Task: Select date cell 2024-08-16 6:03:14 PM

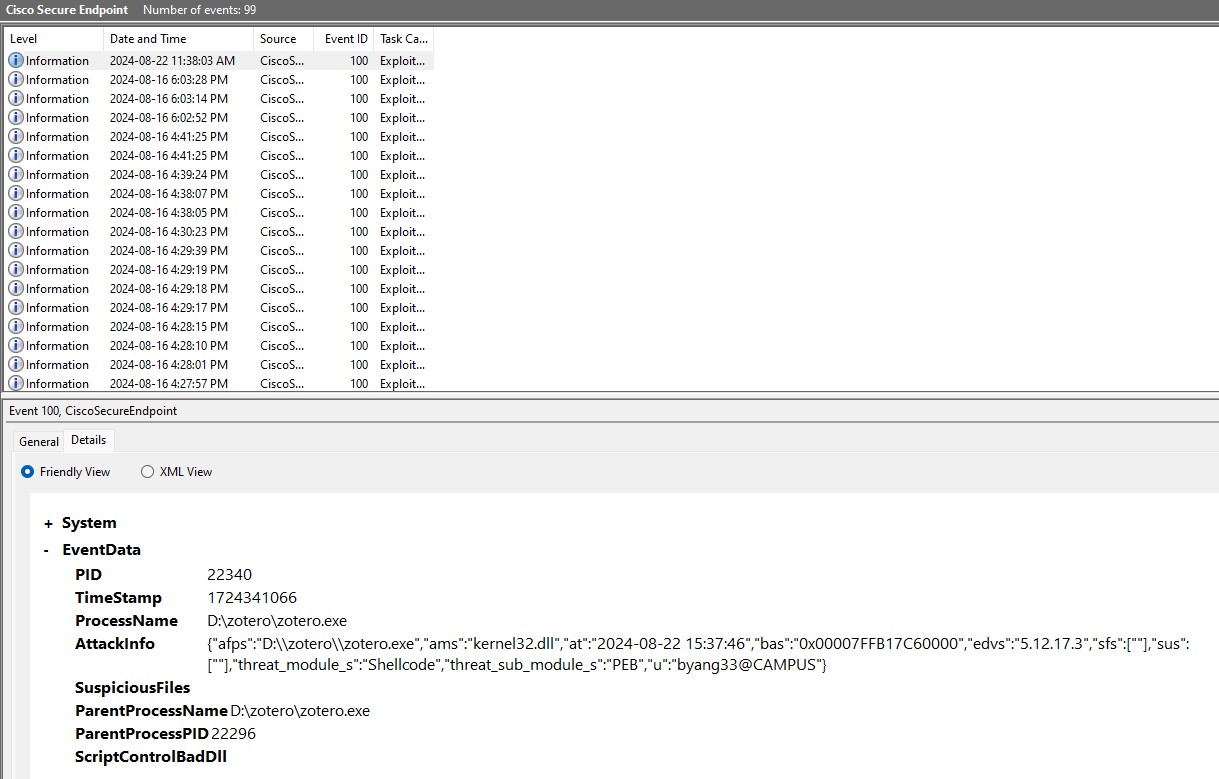Action: (x=169, y=99)
